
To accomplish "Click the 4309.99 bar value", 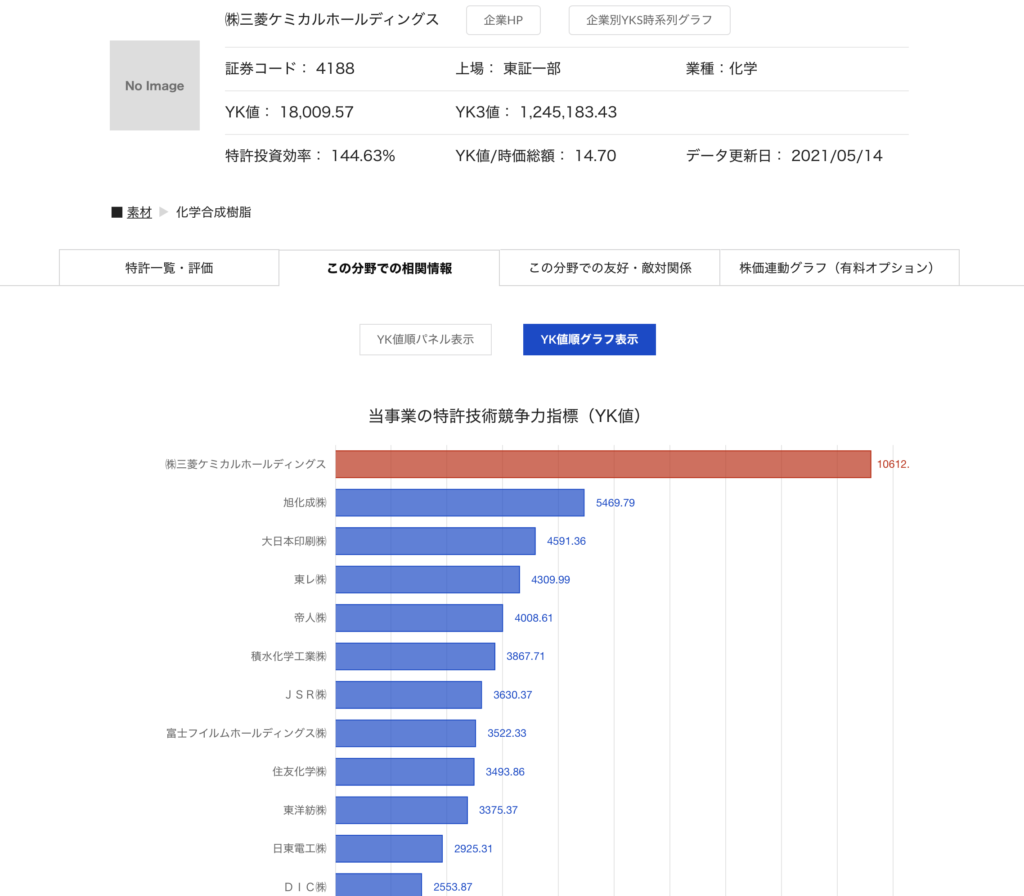I will [x=551, y=580].
